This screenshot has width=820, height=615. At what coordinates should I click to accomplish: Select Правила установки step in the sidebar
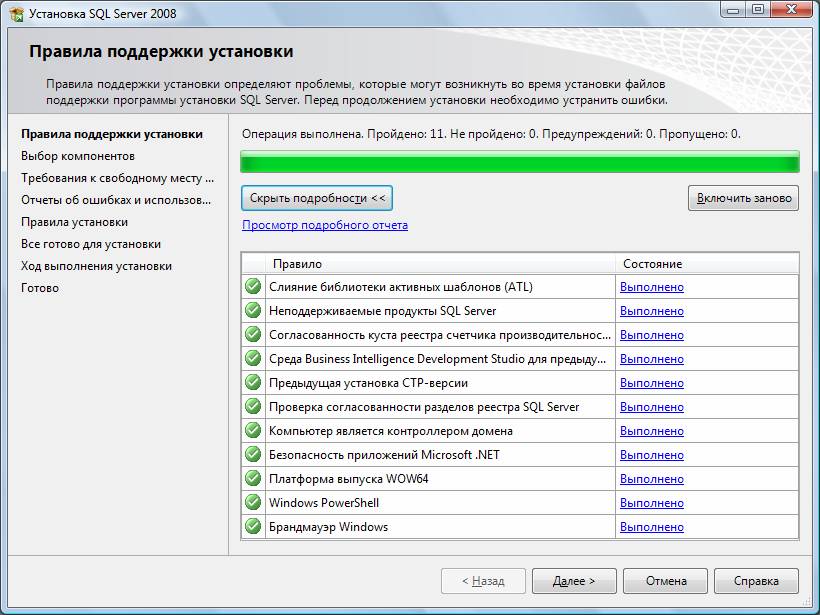click(x=75, y=222)
